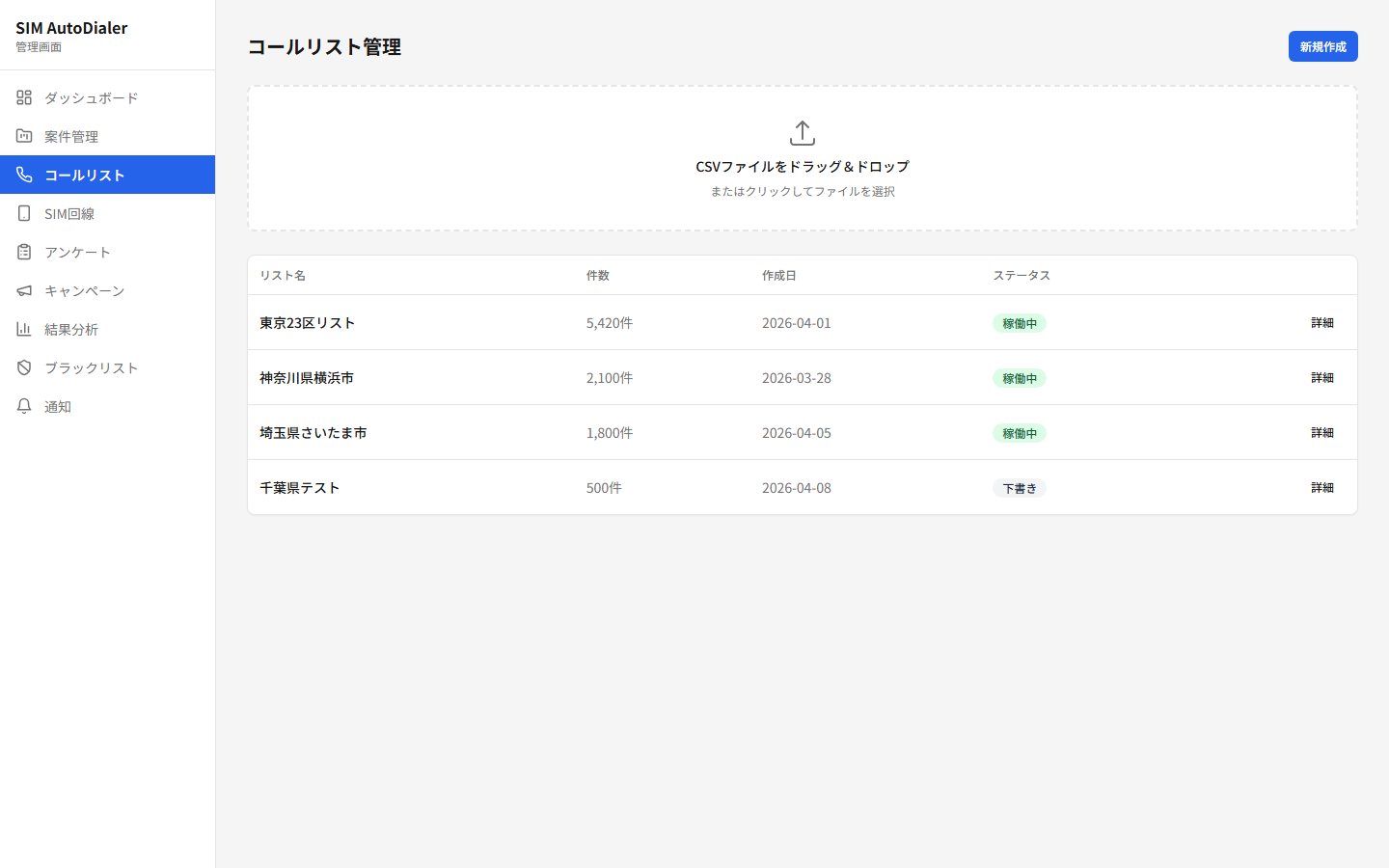The width and height of the screenshot is (1389, 868).
Task: Click the 2,100件 count cell
Action: 610,378
